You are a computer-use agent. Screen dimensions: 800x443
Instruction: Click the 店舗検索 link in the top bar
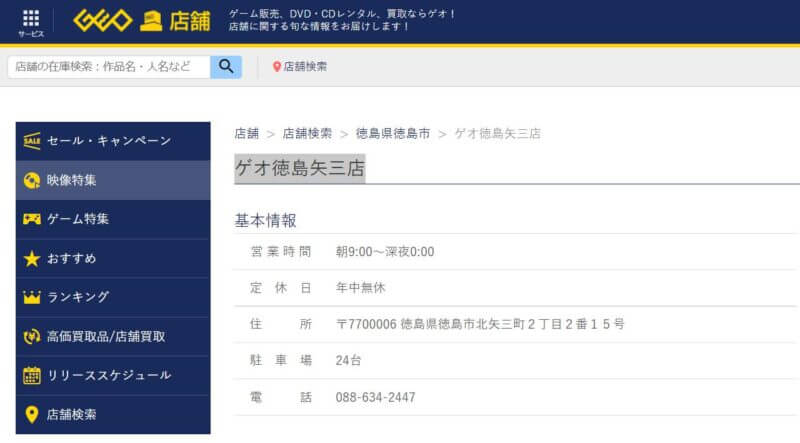305,67
